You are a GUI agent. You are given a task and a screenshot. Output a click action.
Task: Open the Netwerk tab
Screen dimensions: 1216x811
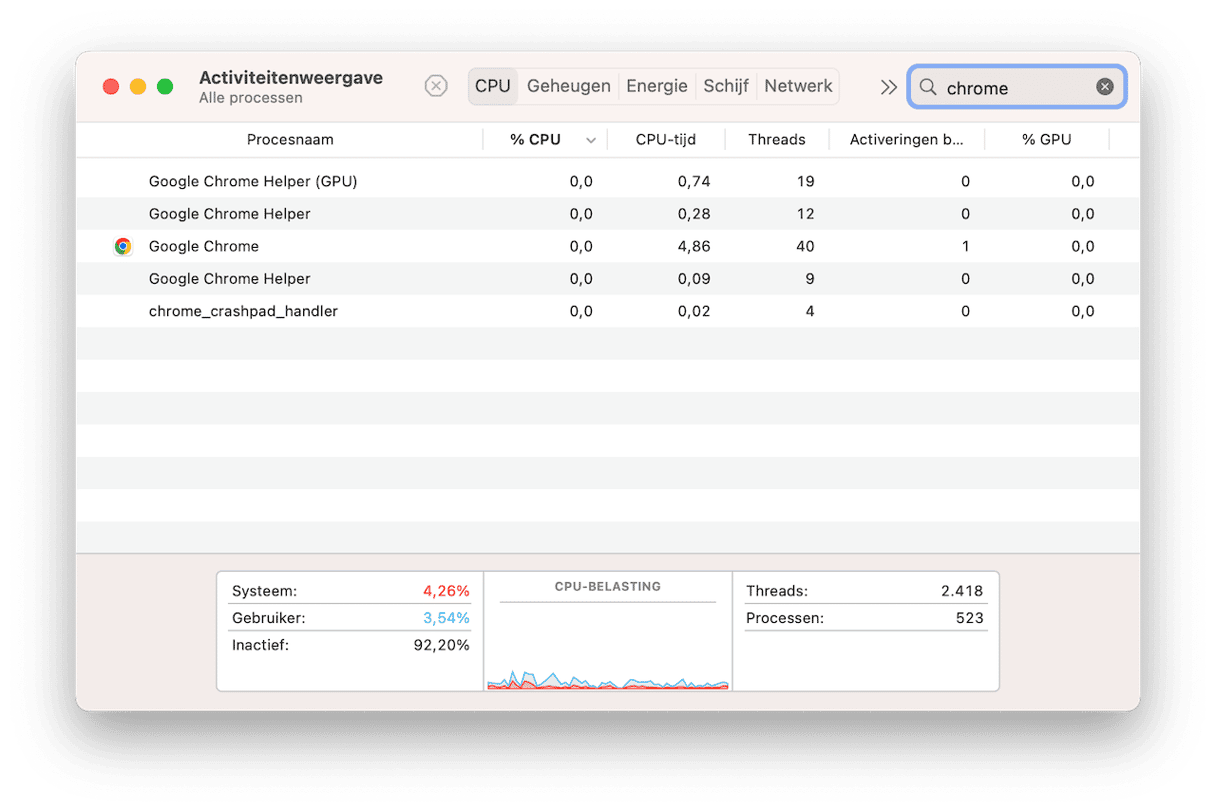coord(798,86)
